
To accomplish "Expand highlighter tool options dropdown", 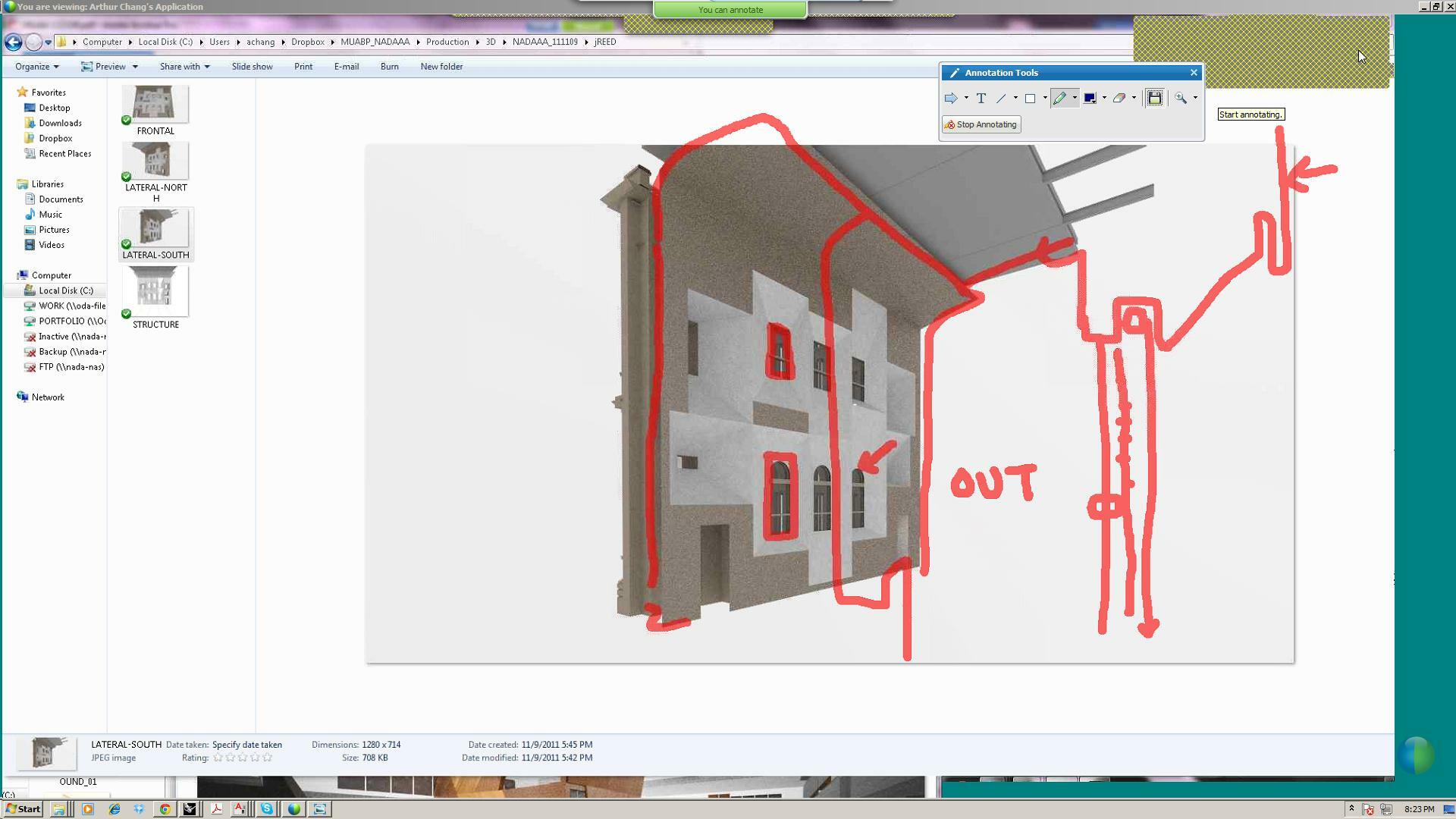I will pyautogui.click(x=1075, y=98).
